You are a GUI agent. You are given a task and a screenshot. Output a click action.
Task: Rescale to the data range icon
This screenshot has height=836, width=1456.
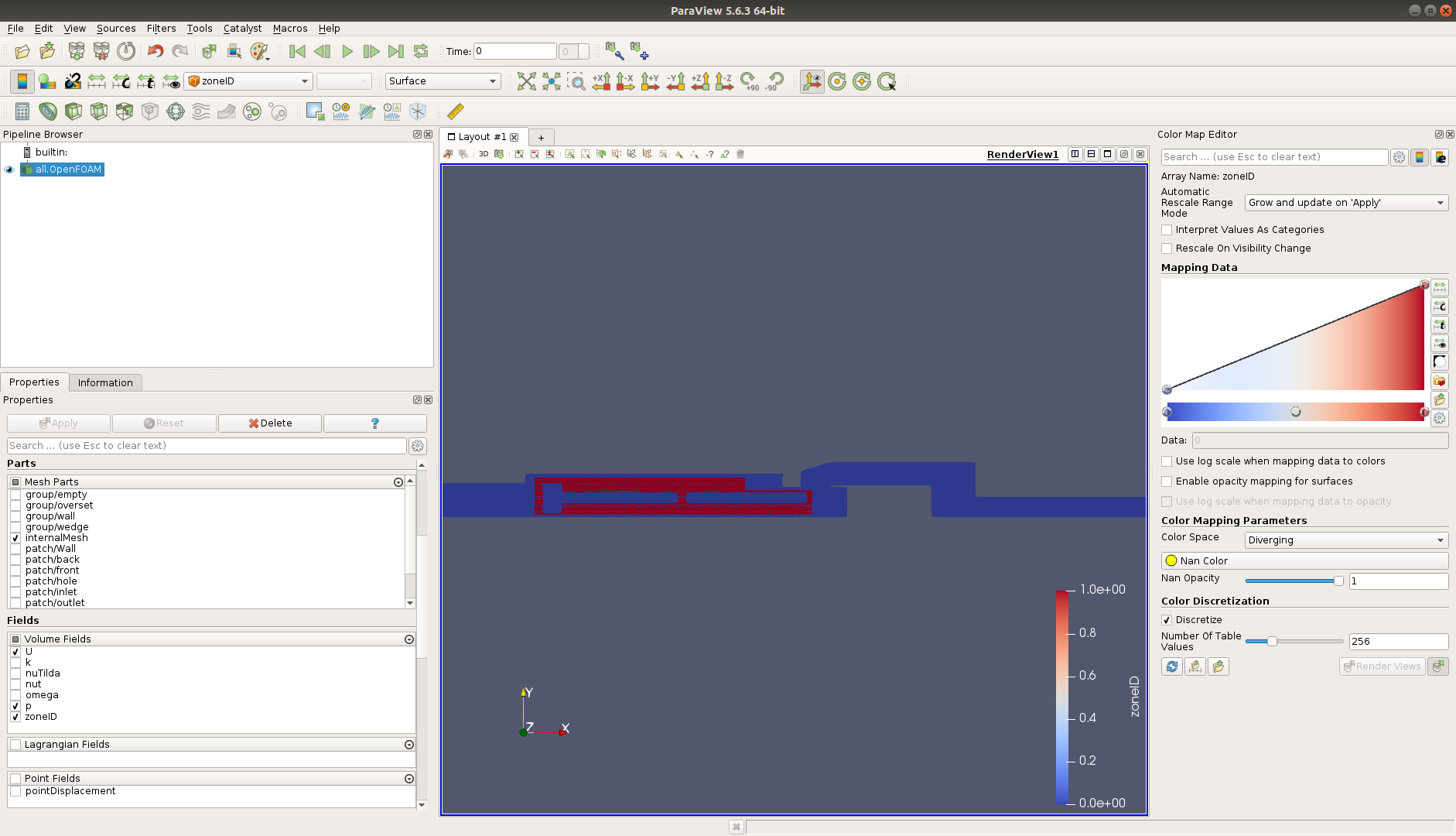[x=97, y=81]
